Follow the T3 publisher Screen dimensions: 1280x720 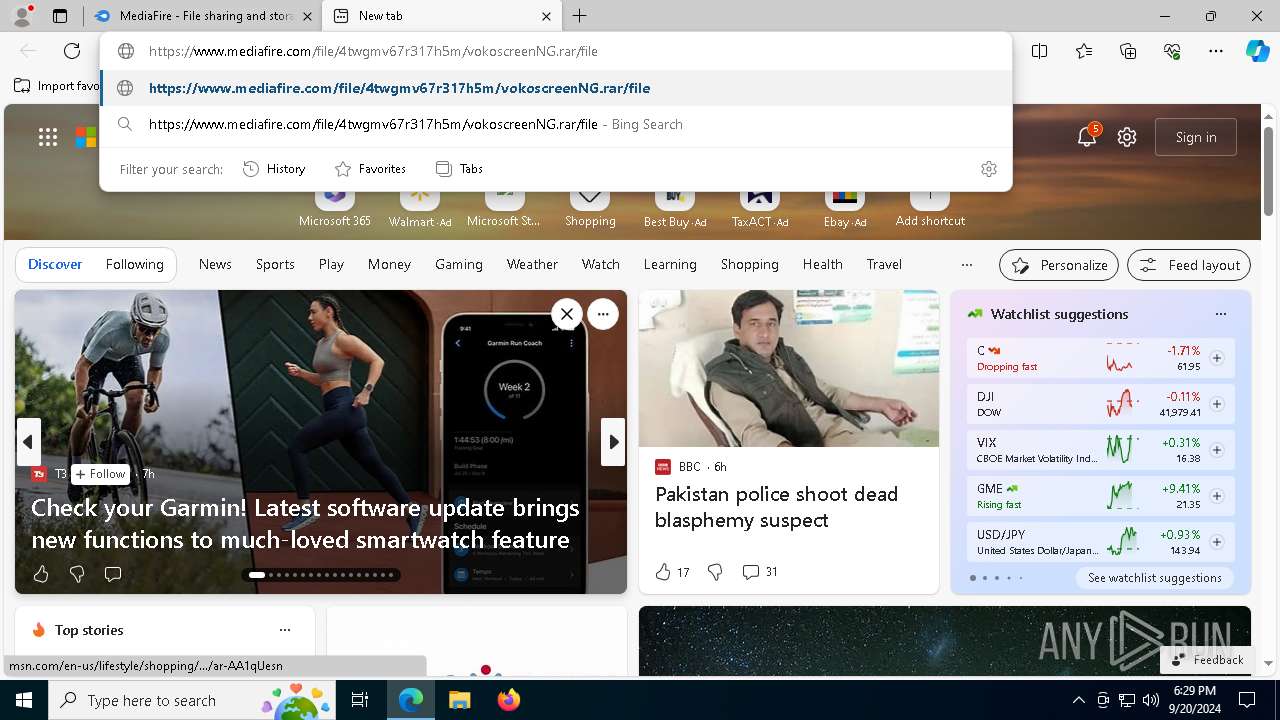100,474
